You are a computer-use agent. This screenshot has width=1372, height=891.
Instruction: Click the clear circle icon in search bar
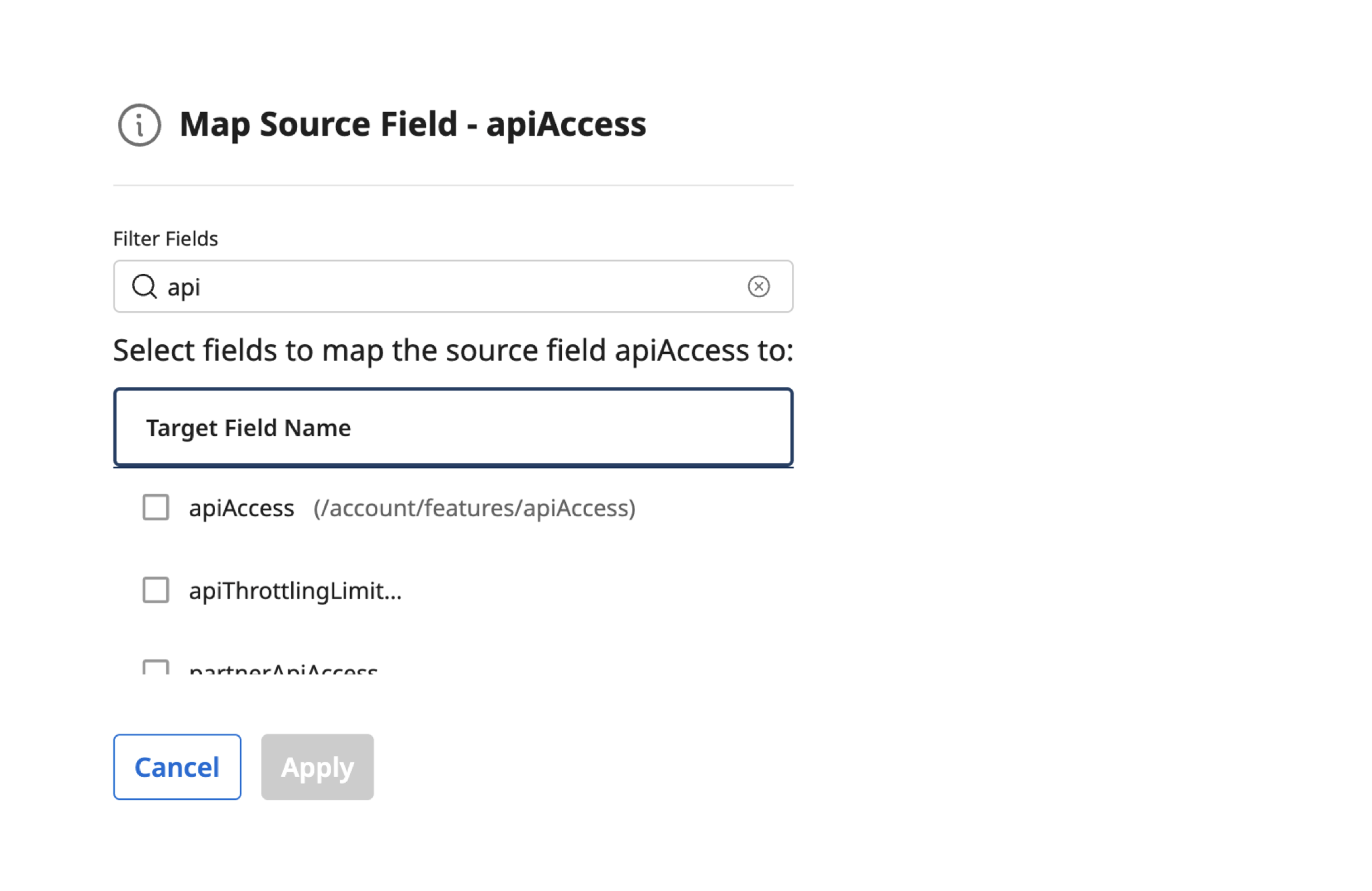(758, 286)
